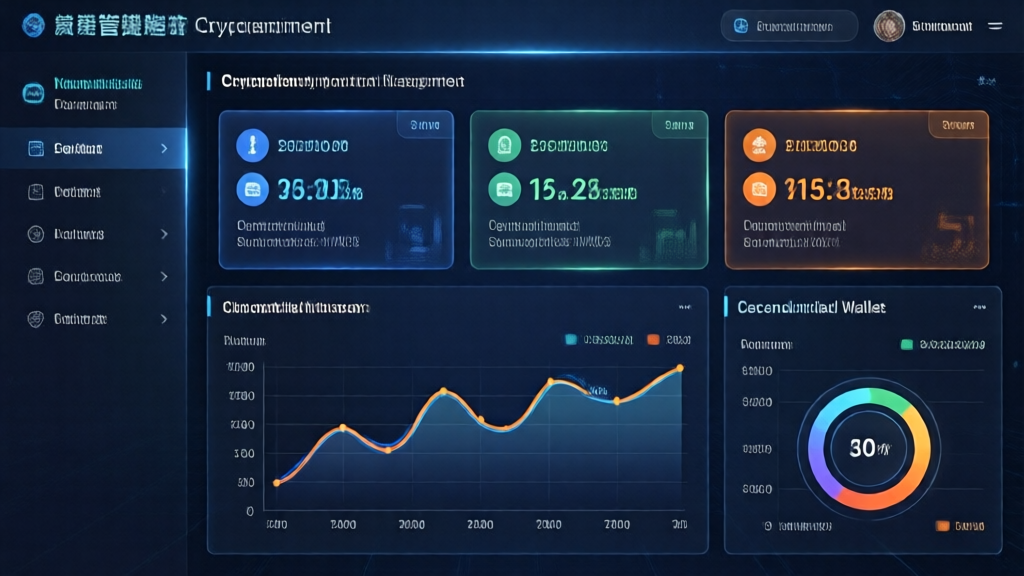Toggle the green legend entry in the Wallet panel
The height and width of the screenshot is (576, 1024).
click(x=906, y=344)
